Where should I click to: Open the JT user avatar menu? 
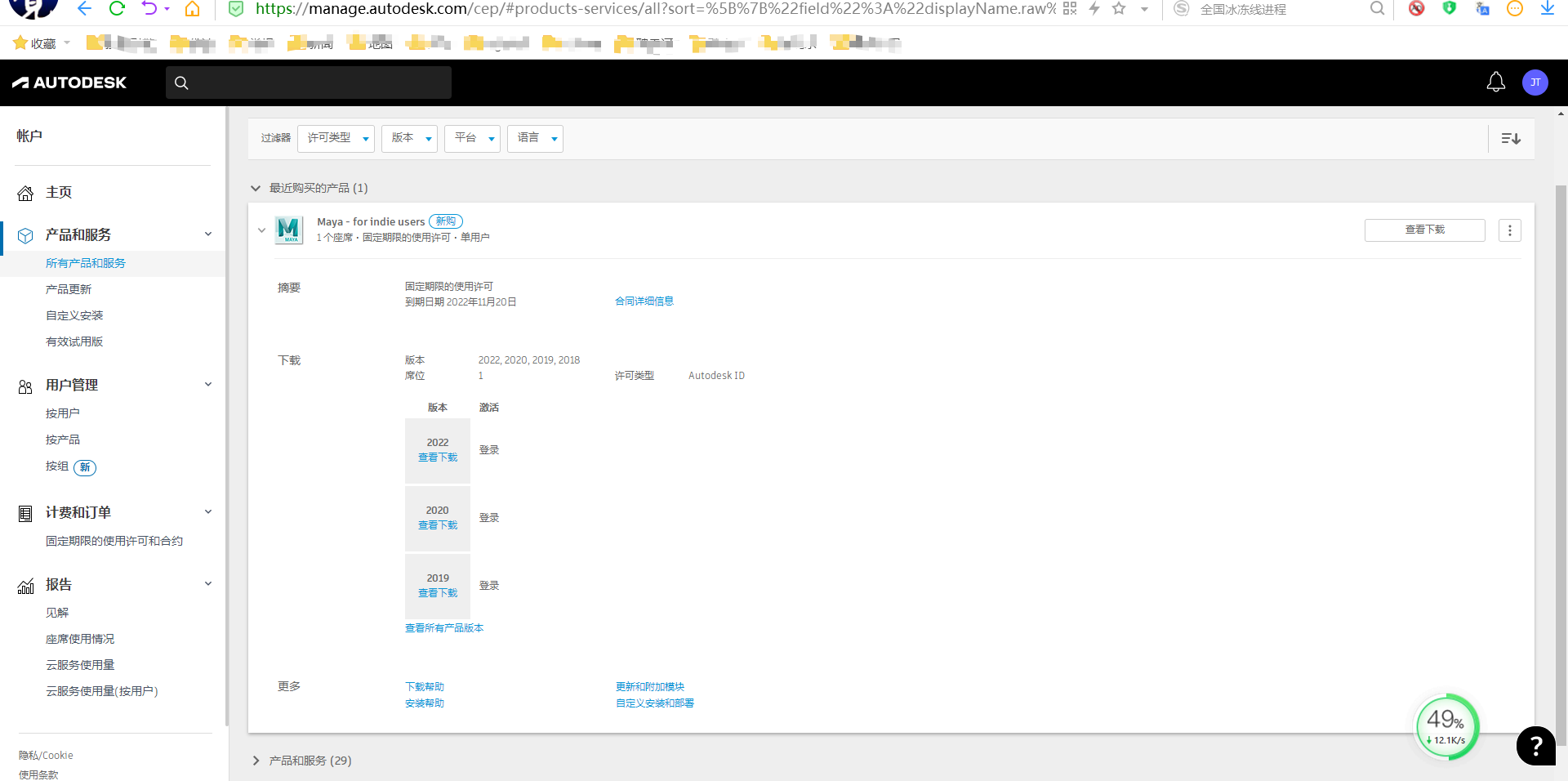pos(1535,83)
